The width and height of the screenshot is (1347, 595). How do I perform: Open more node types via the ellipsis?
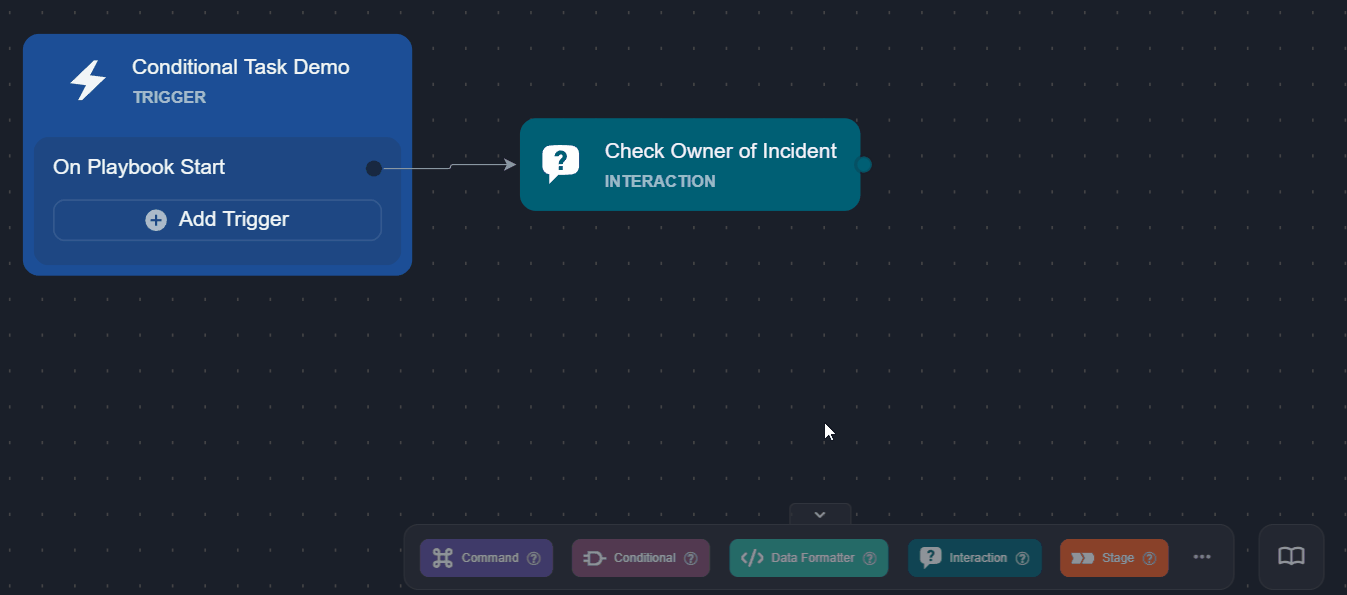click(x=1201, y=557)
